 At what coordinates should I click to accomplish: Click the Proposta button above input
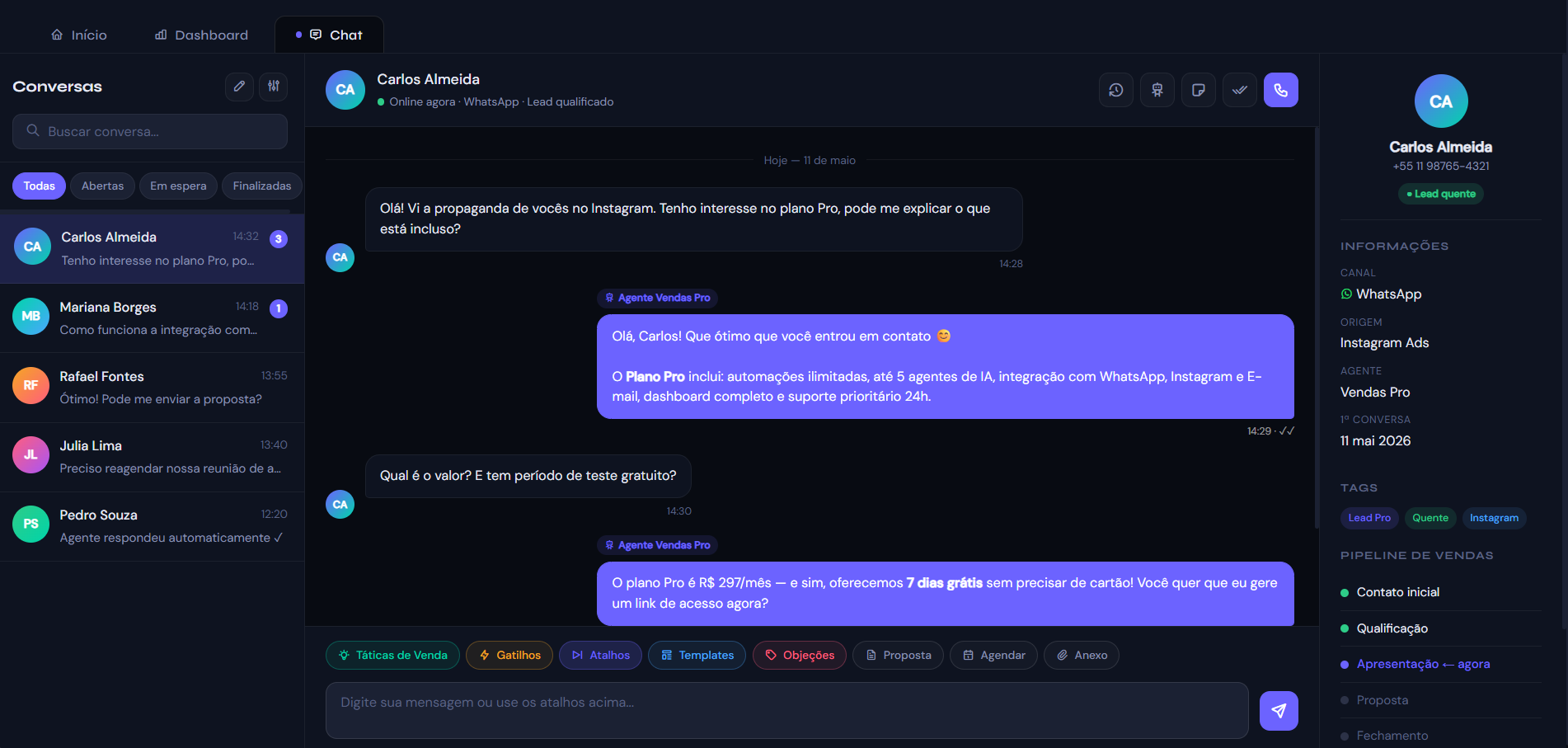(898, 655)
